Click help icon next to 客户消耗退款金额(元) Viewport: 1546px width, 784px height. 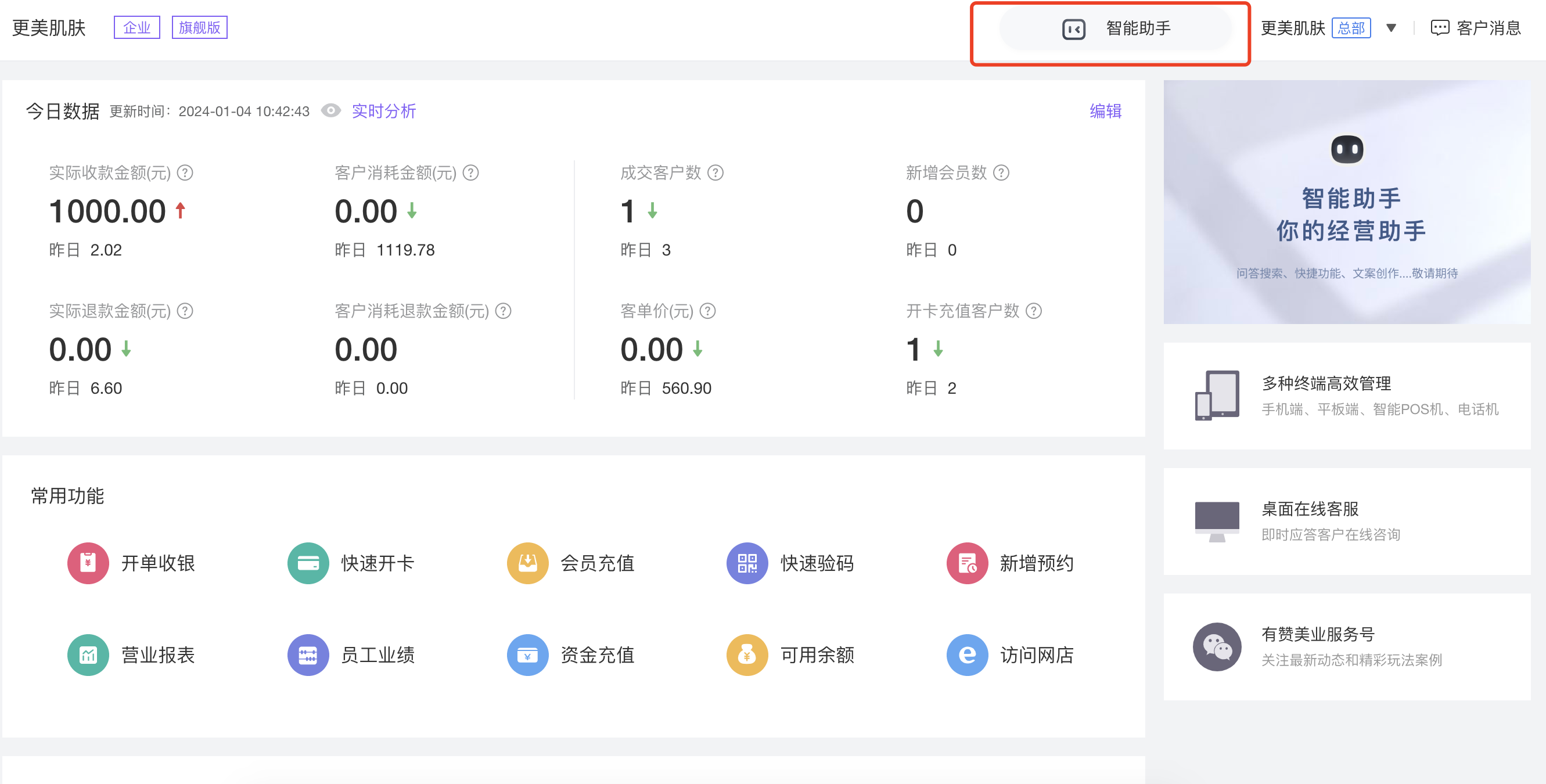[x=503, y=311]
